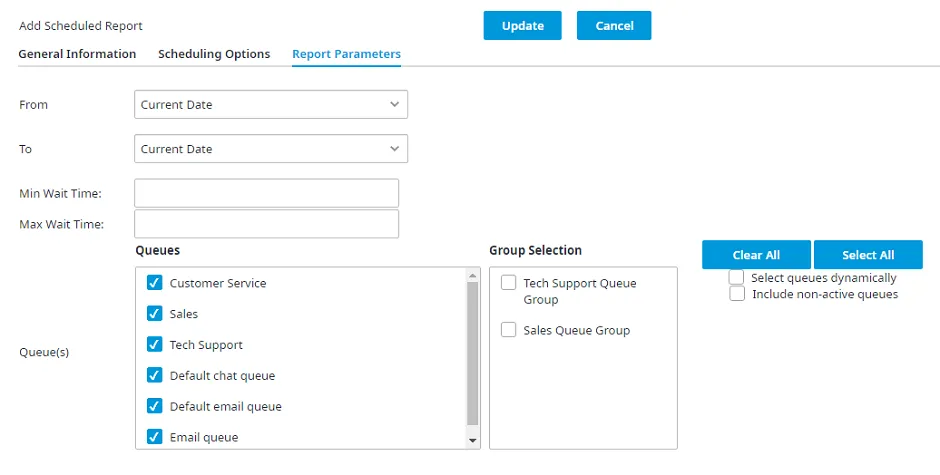This screenshot has width=940, height=475.
Task: Check Tech Support Queue Group
Action: coord(508,282)
